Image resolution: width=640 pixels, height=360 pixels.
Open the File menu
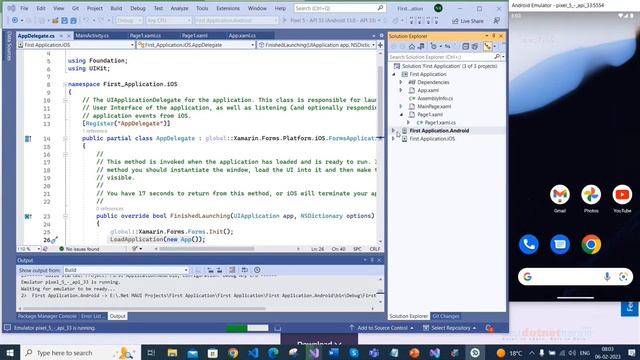(x=24, y=8)
